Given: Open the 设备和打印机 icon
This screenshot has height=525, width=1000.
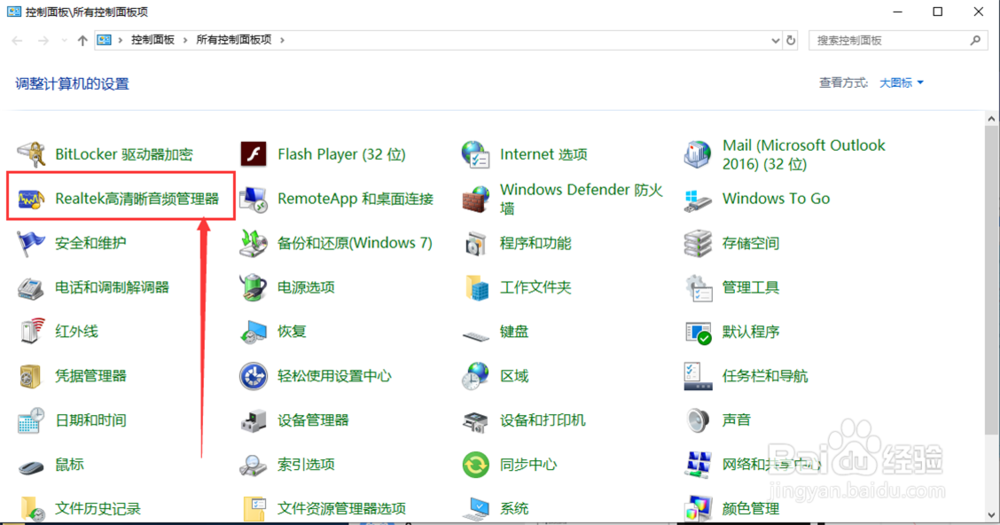Looking at the screenshot, I should click(x=476, y=420).
